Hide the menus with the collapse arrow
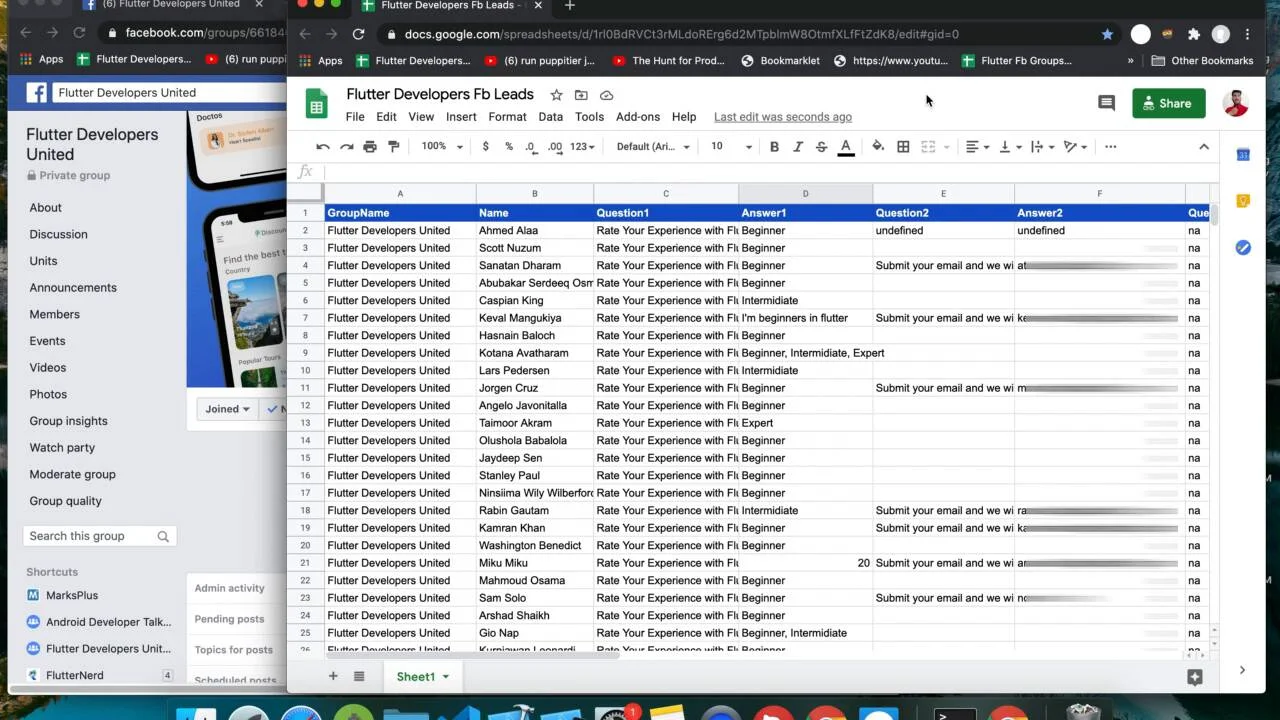 pos(1204,147)
